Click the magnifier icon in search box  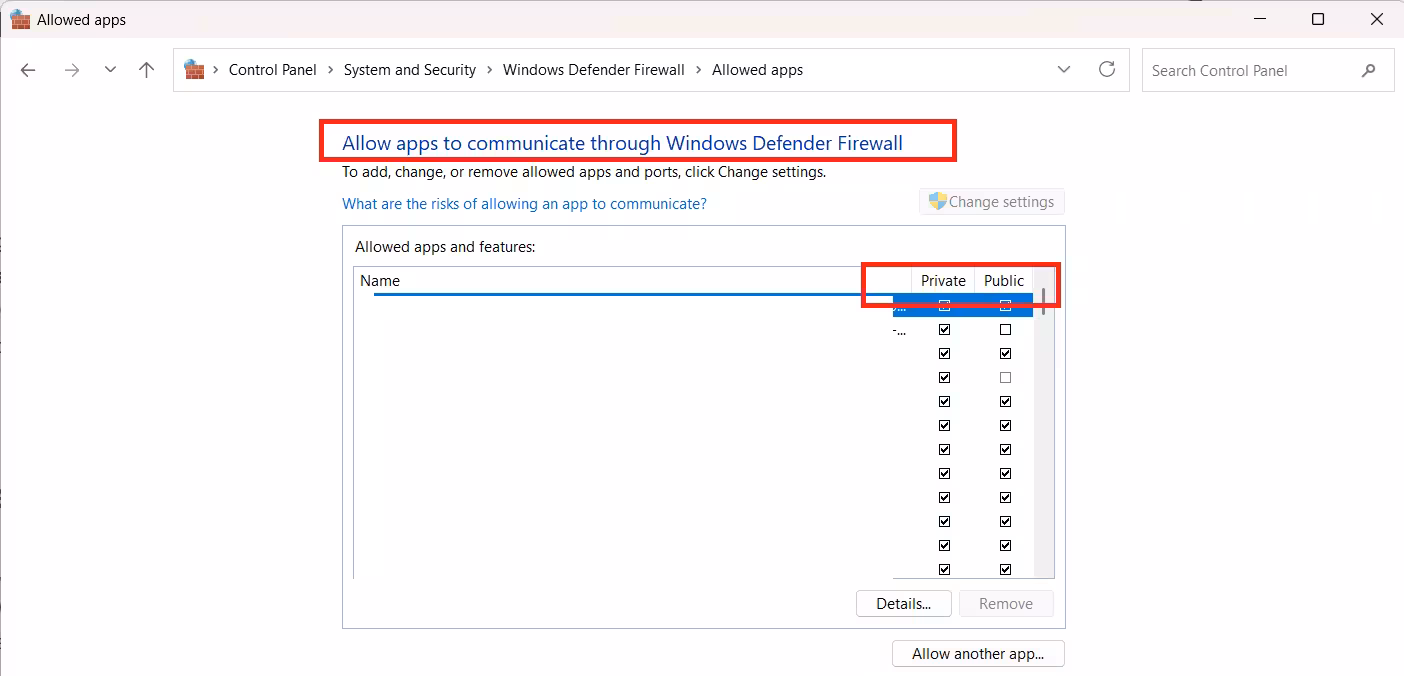pos(1369,70)
